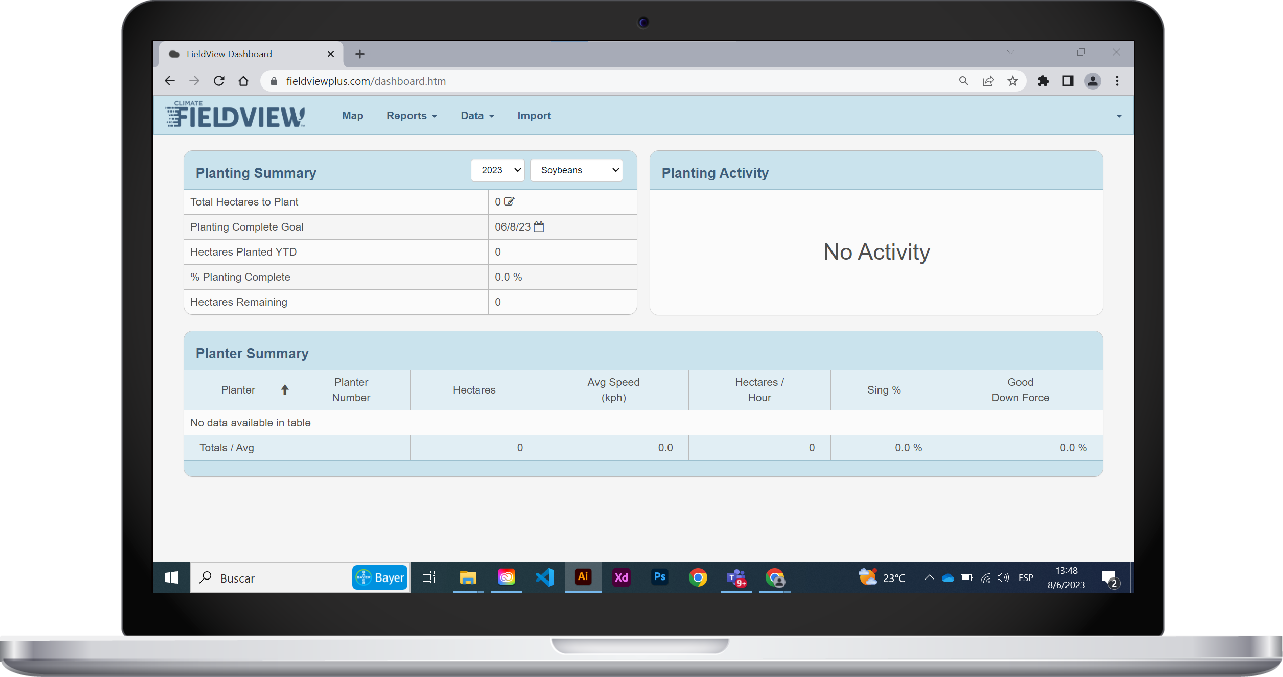Open the Import page
Screen dimensions: 1283x677
[x=533, y=116]
